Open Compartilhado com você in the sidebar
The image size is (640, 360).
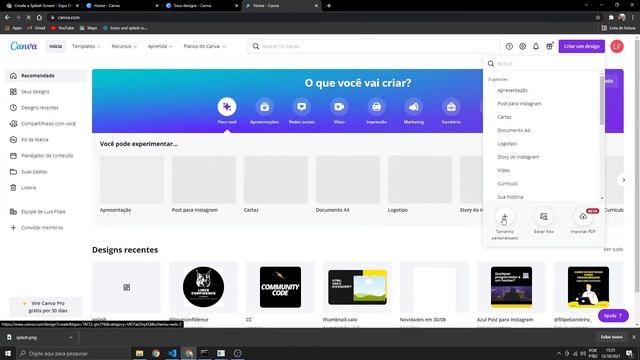(46, 123)
